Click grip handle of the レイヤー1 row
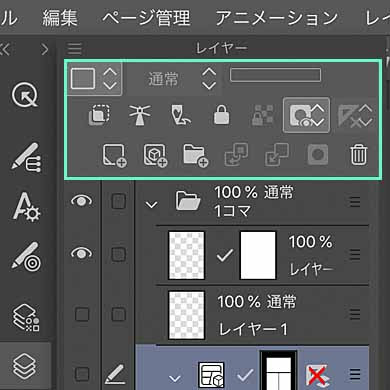Image resolution: width=390 pixels, height=390 pixels. [355, 314]
